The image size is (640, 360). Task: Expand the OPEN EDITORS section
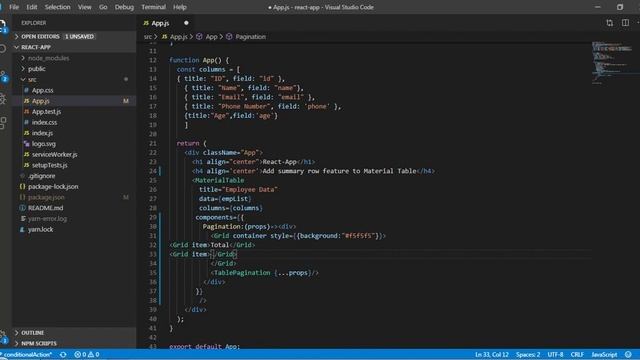point(17,36)
